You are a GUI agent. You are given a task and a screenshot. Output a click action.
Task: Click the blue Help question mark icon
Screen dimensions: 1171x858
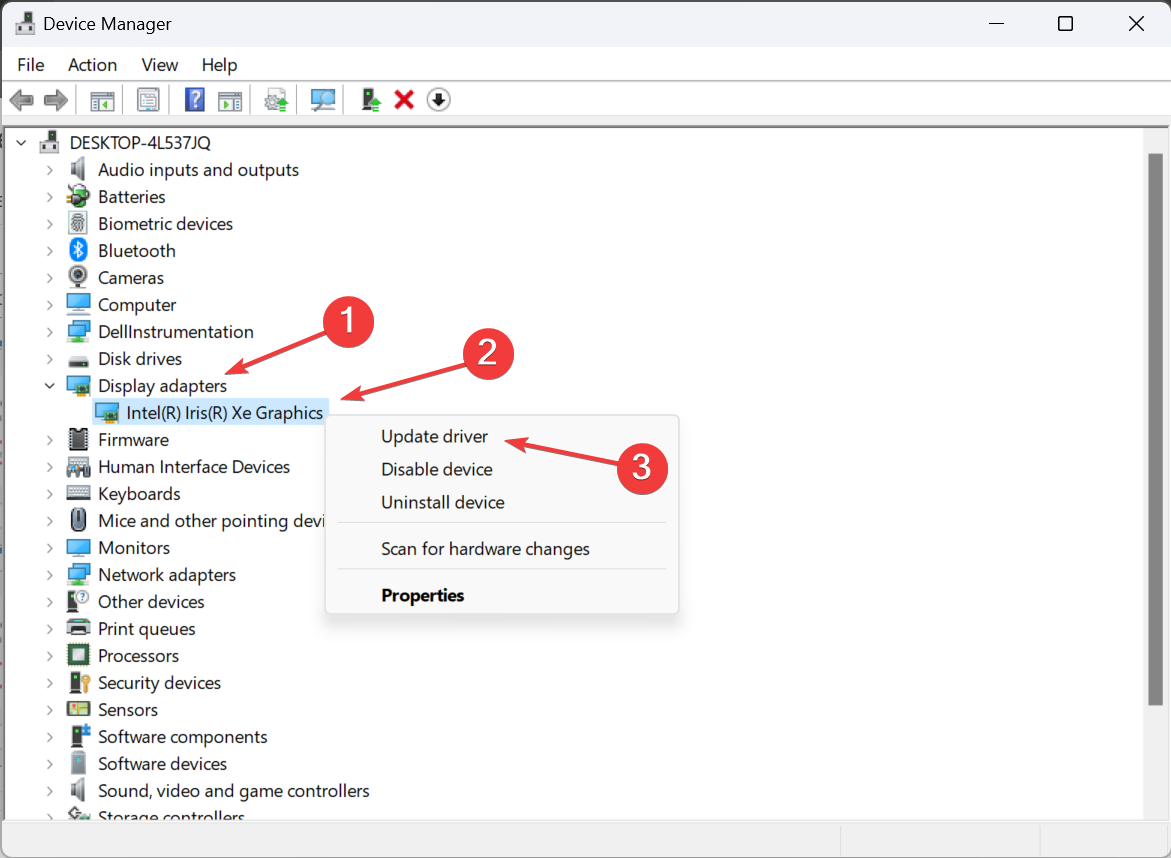pyautogui.click(x=194, y=99)
